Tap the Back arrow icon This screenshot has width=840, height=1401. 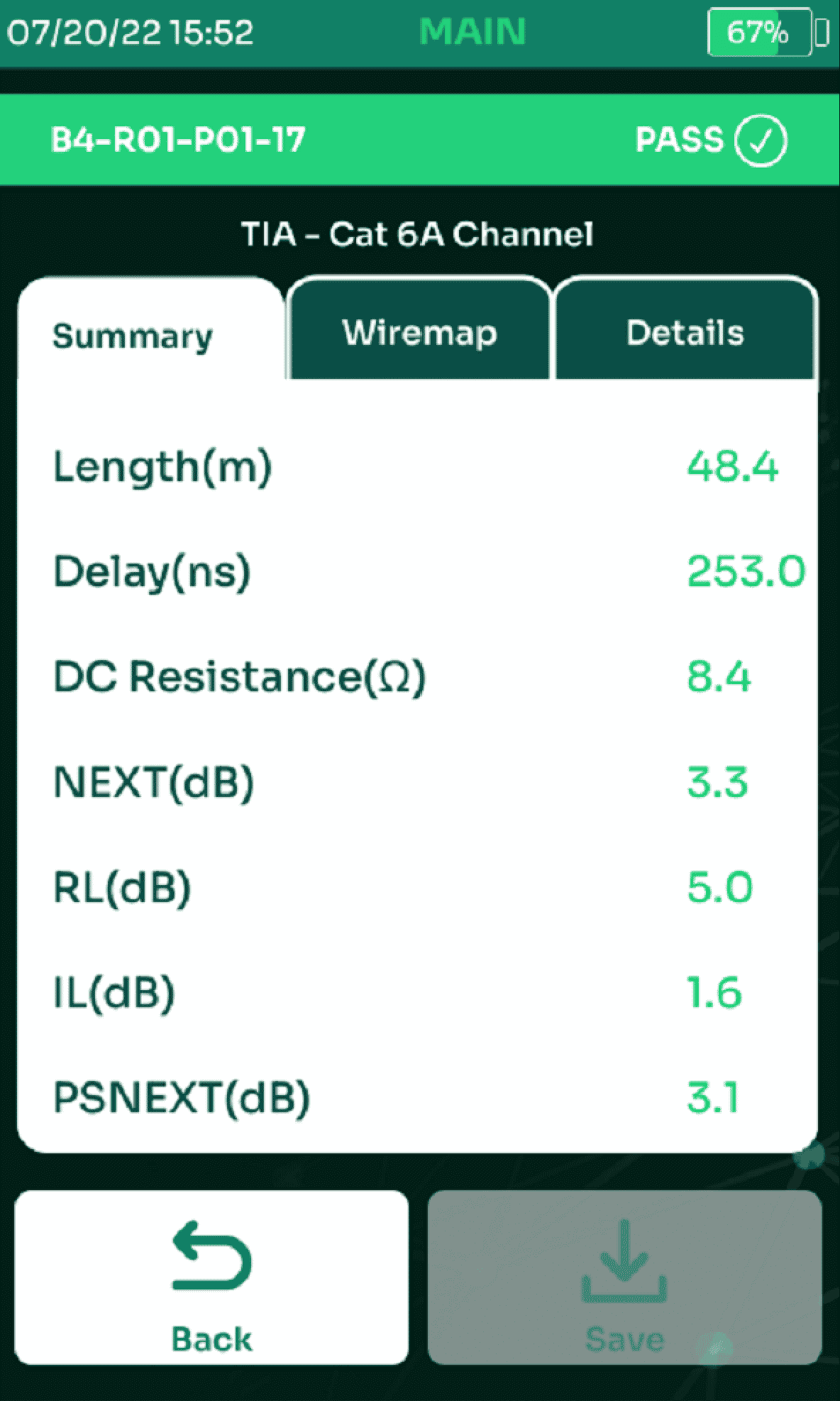tap(211, 1255)
